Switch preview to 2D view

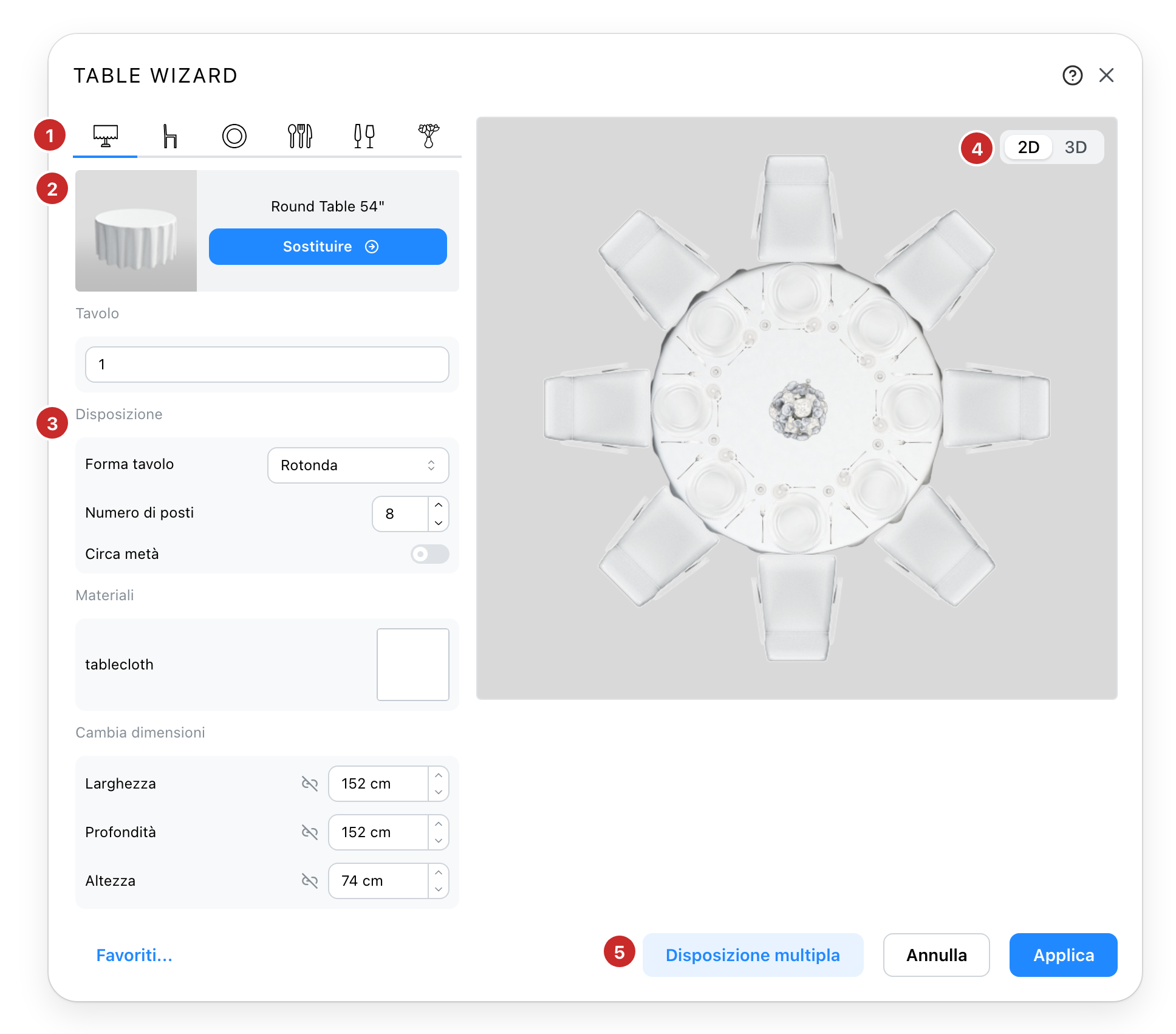point(1028,148)
